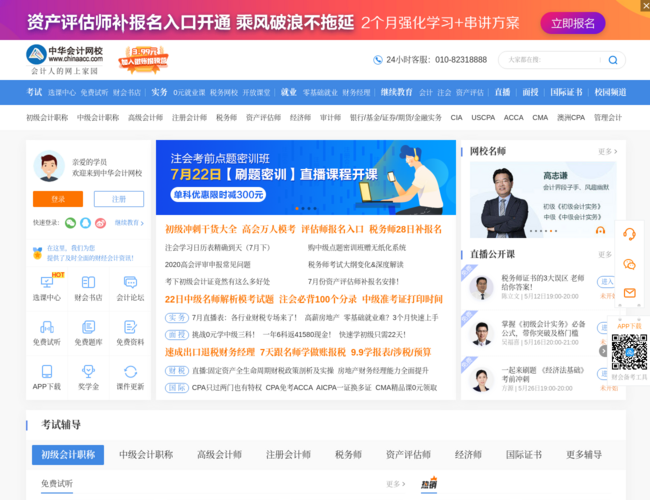This screenshot has height=500, width=650.
Task: Open the floating customer-service headset icon
Action: click(629, 234)
